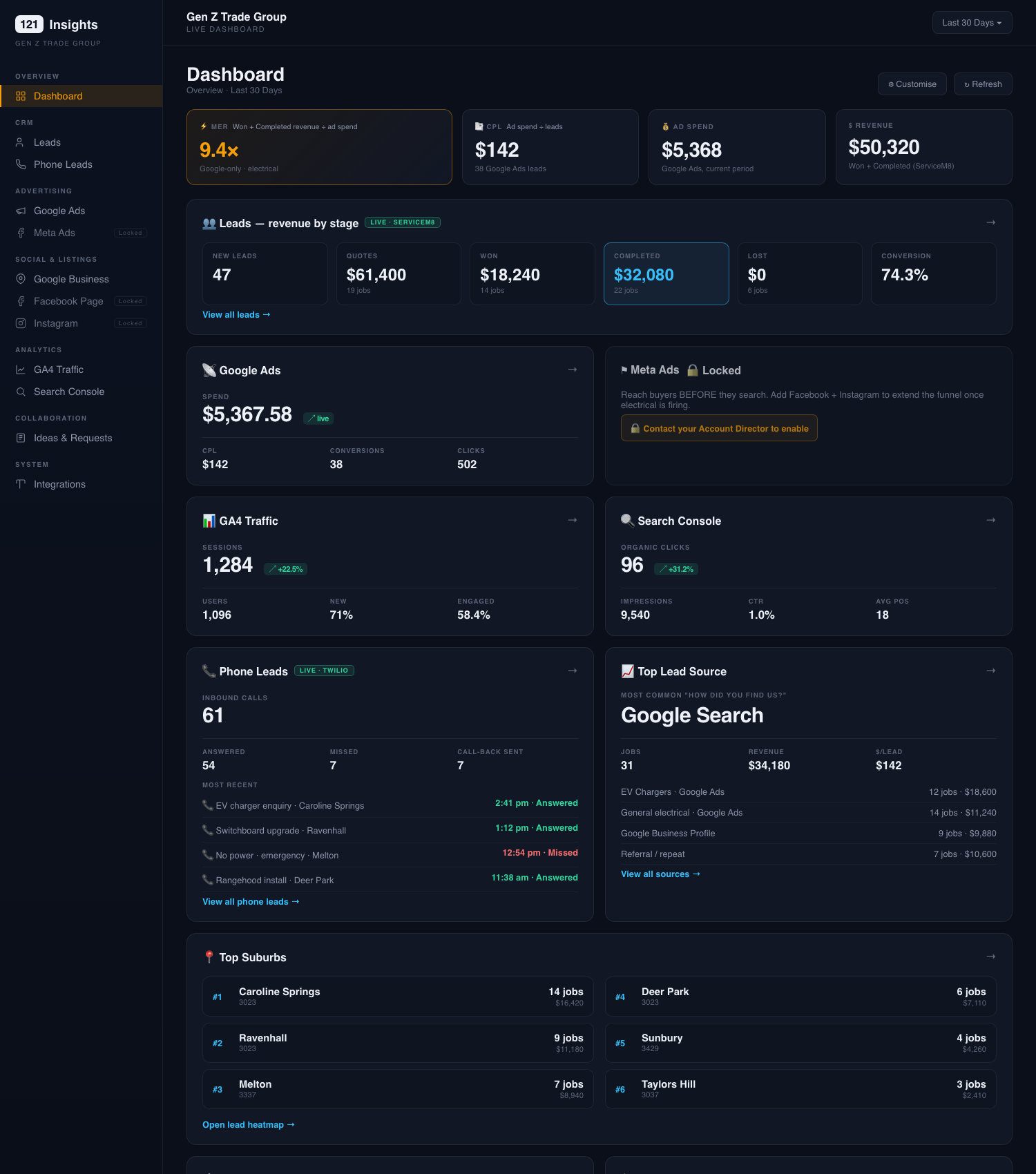Click the Instagram icon in sidebar

pos(21,323)
